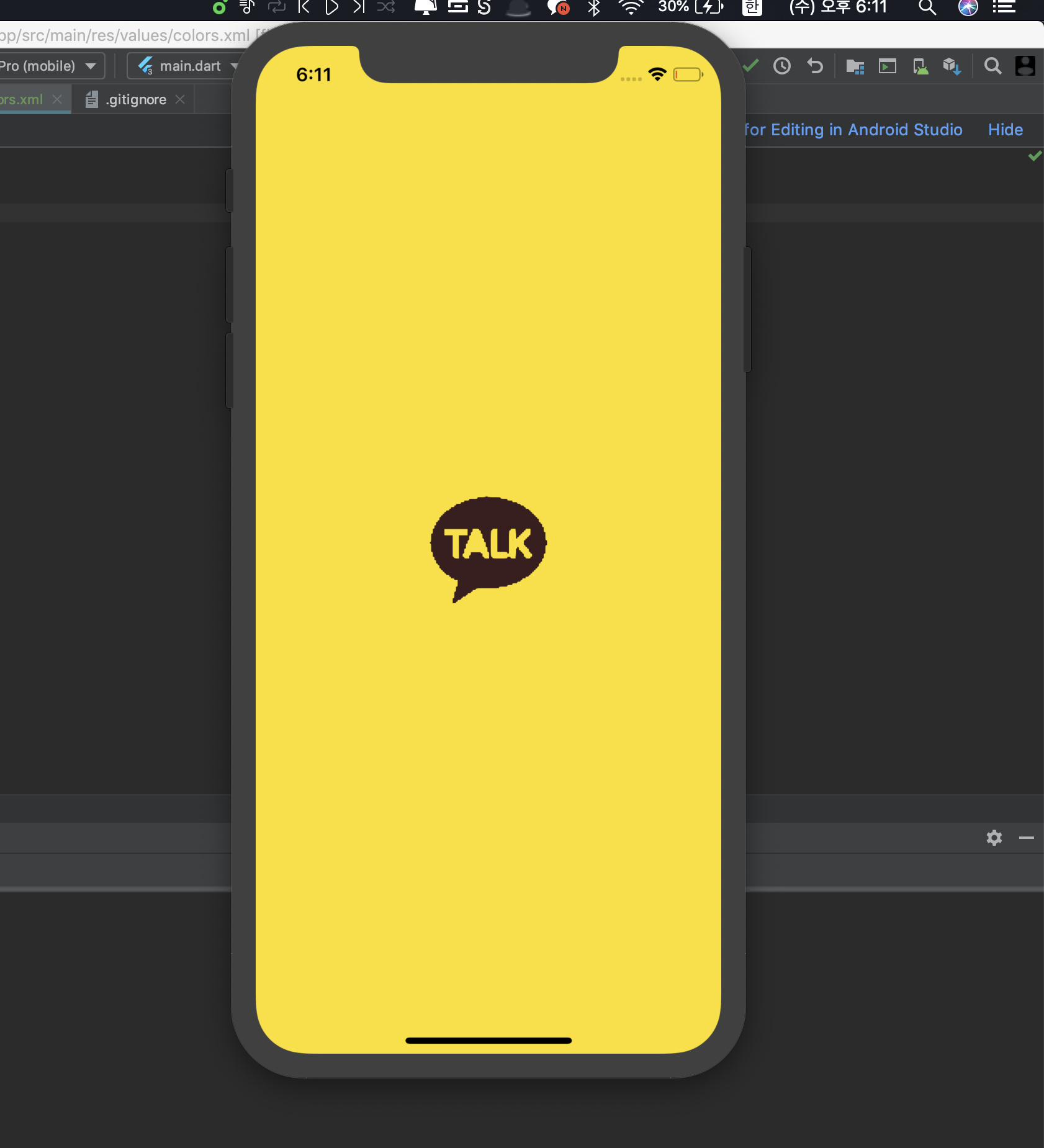Screen dimensions: 1044x1148
Task: Tap the home indicator bar in simulator
Action: (x=488, y=1041)
